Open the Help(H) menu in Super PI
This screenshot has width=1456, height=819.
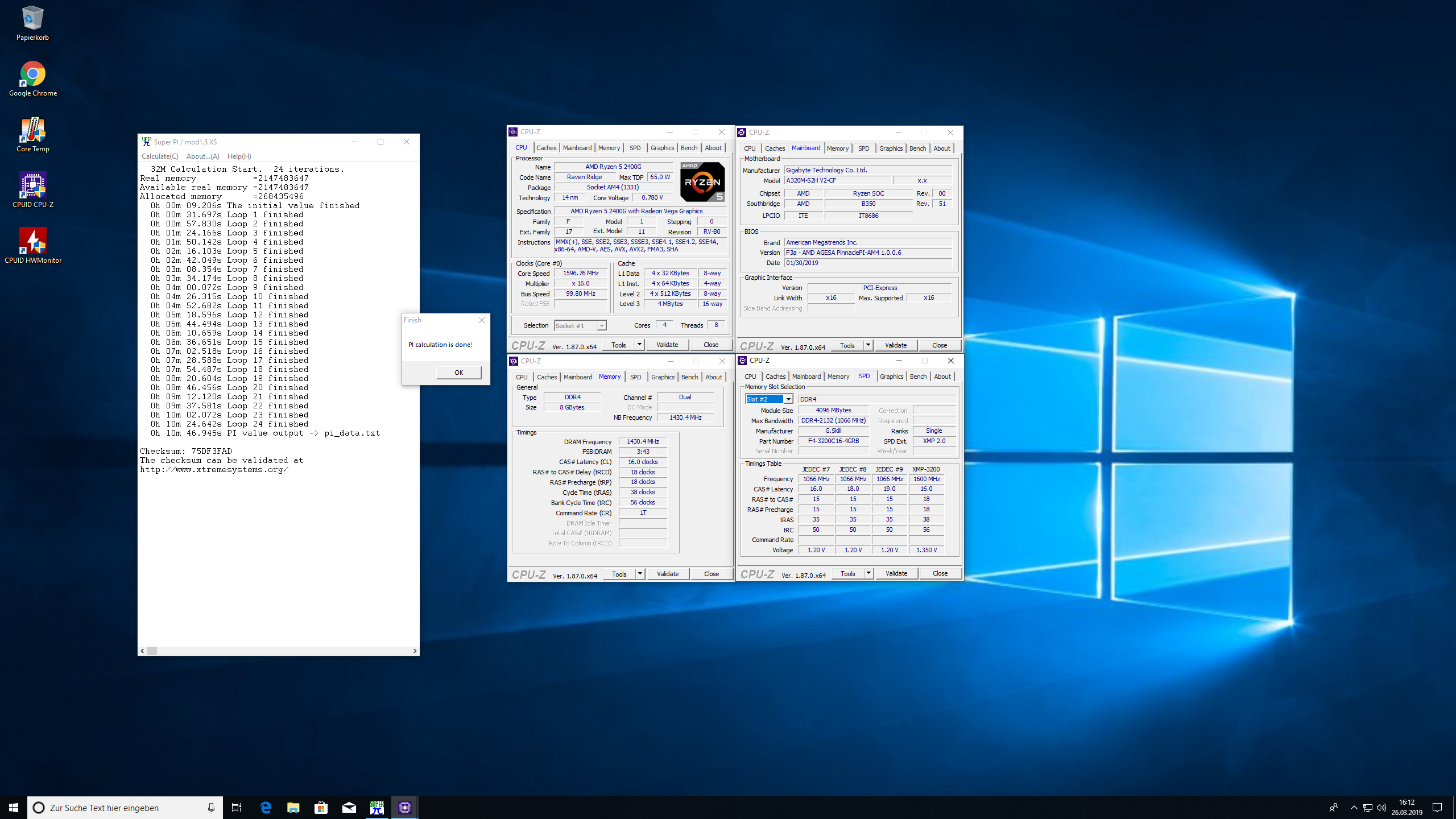pyautogui.click(x=239, y=156)
